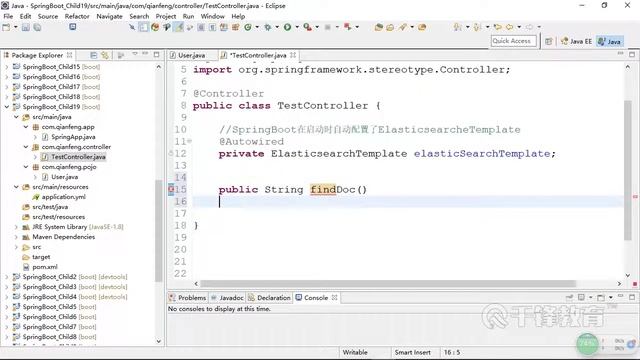Viewport: 640px width, 360px height.
Task: Click the Open Perspective icon
Action: pos(549,41)
